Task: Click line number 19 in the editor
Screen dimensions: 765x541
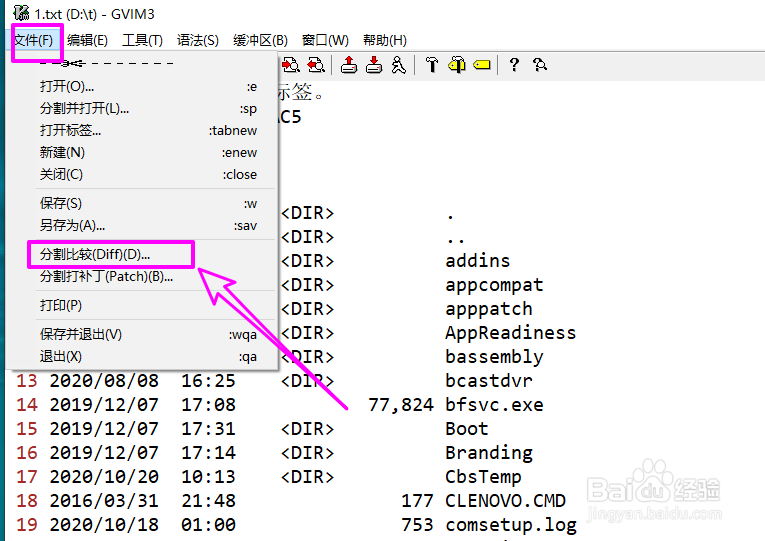Action: pyautogui.click(x=27, y=524)
